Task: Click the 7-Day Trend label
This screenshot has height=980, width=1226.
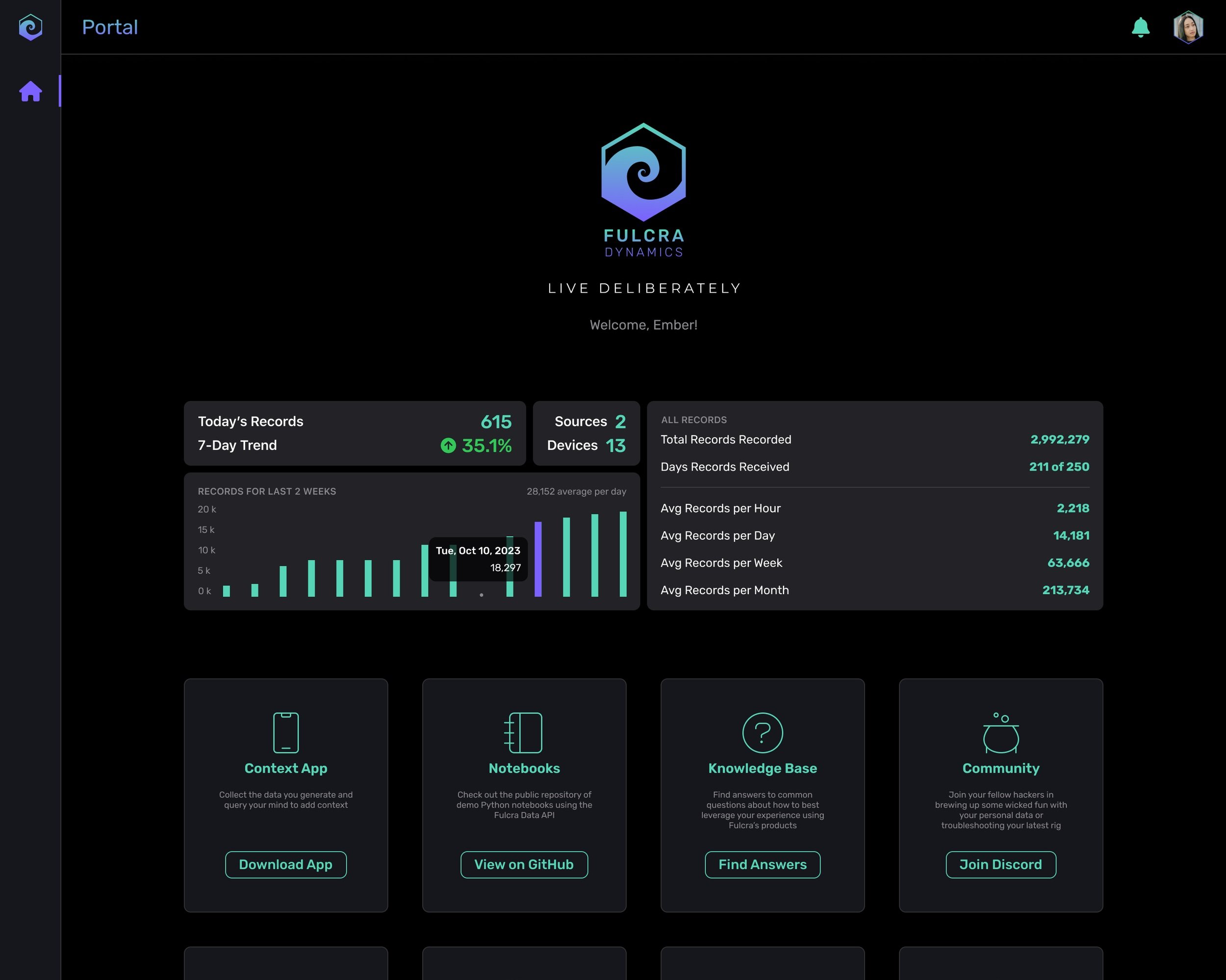Action: [x=237, y=445]
